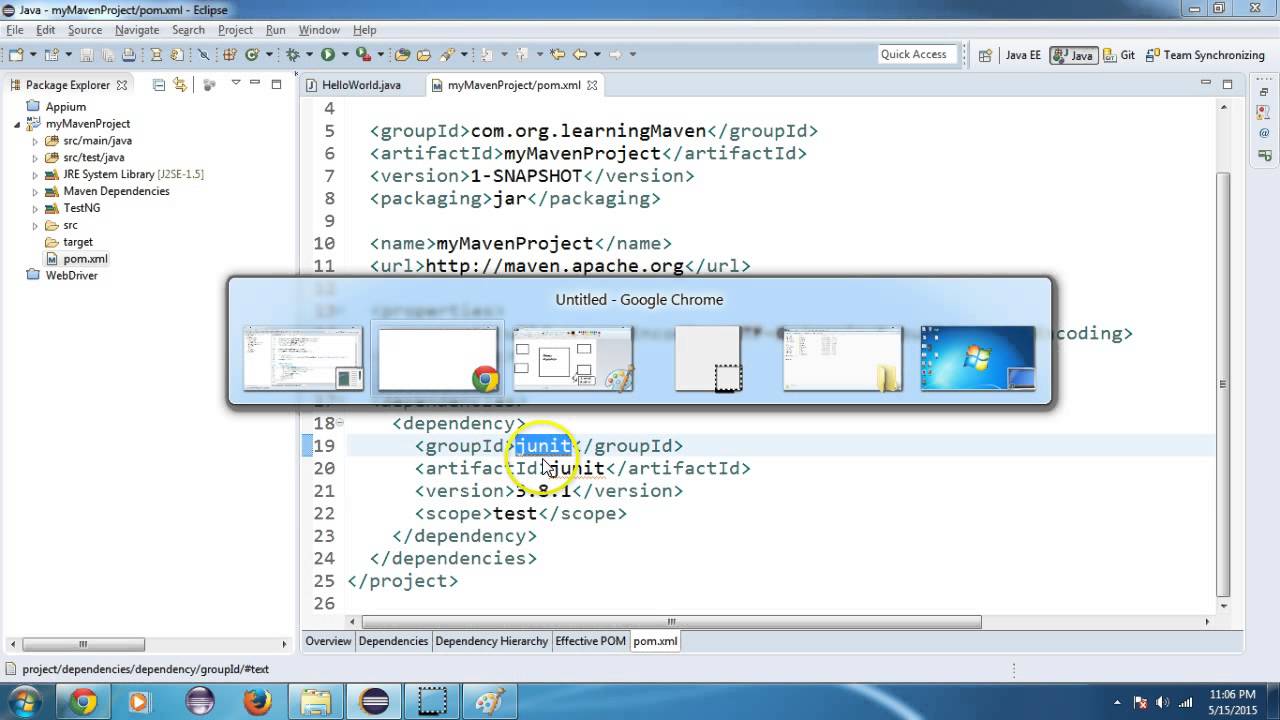Click the Save toolbar icon
This screenshot has height=720, width=1280.
[x=87, y=54]
